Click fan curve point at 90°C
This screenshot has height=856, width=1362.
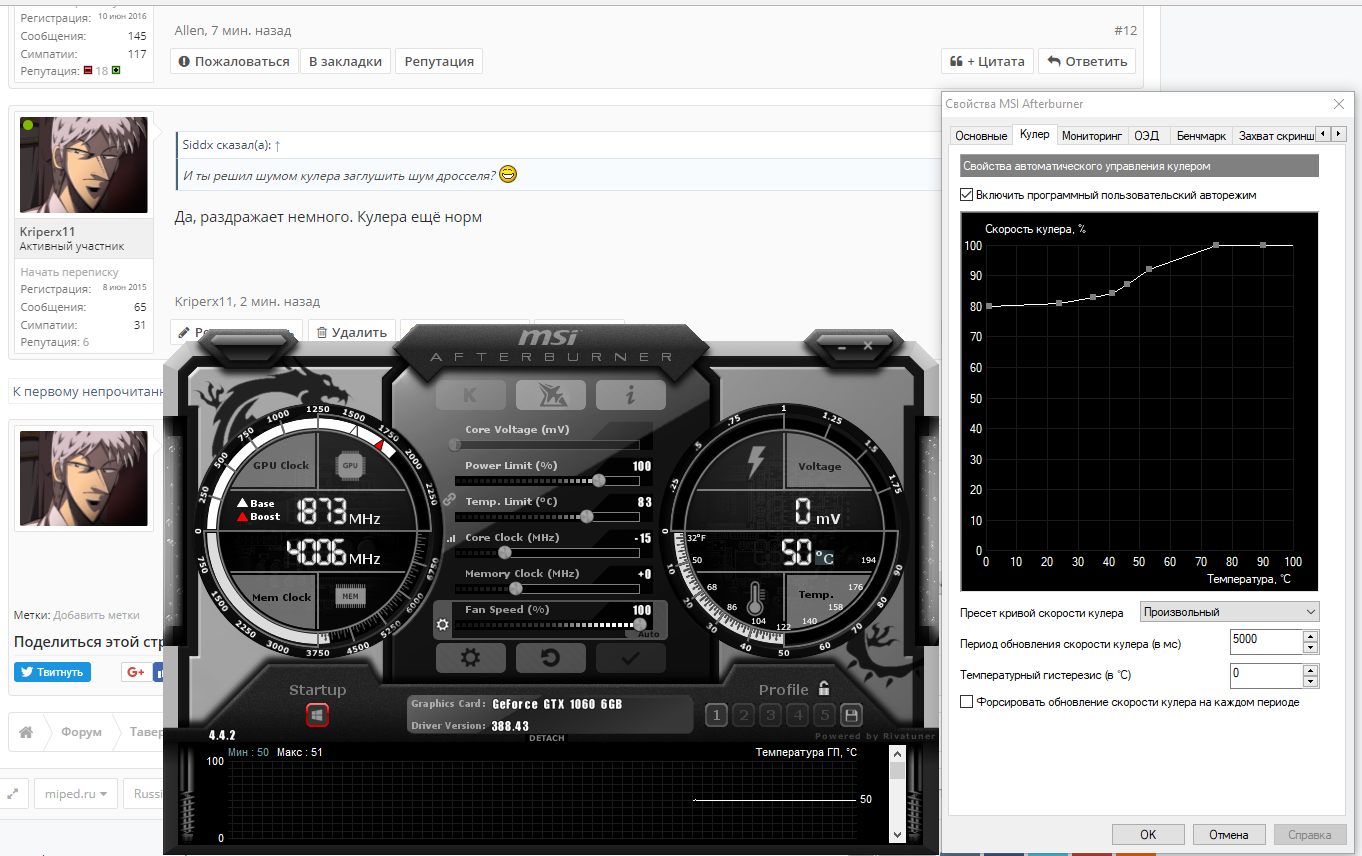1263,245
